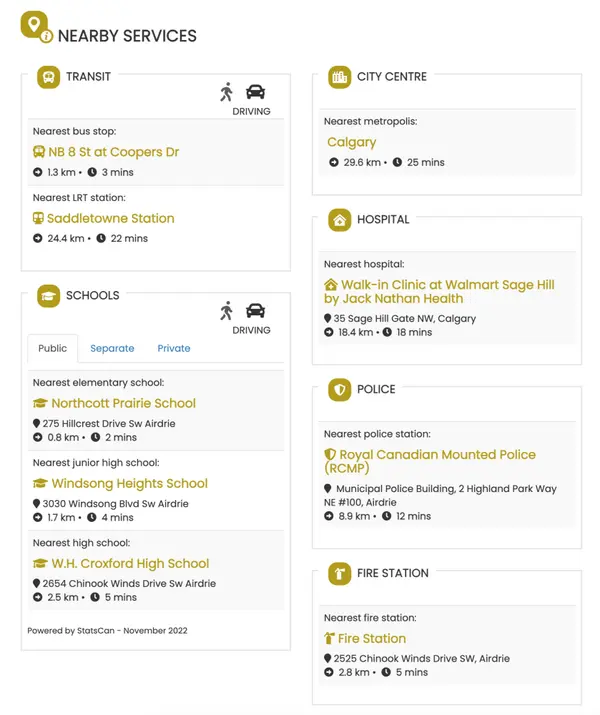Switch to the Separate schools tab

pyautogui.click(x=112, y=348)
